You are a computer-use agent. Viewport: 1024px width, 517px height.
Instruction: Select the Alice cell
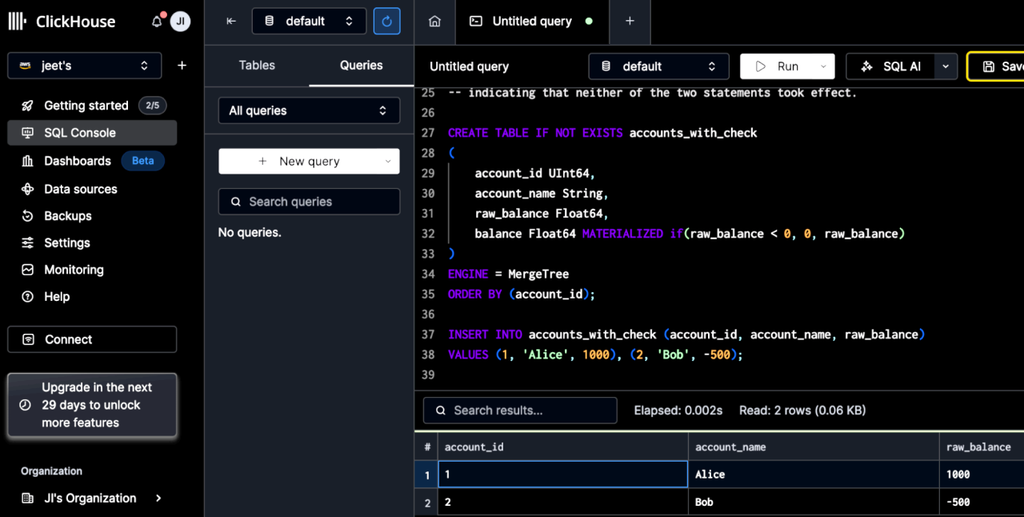(x=814, y=475)
